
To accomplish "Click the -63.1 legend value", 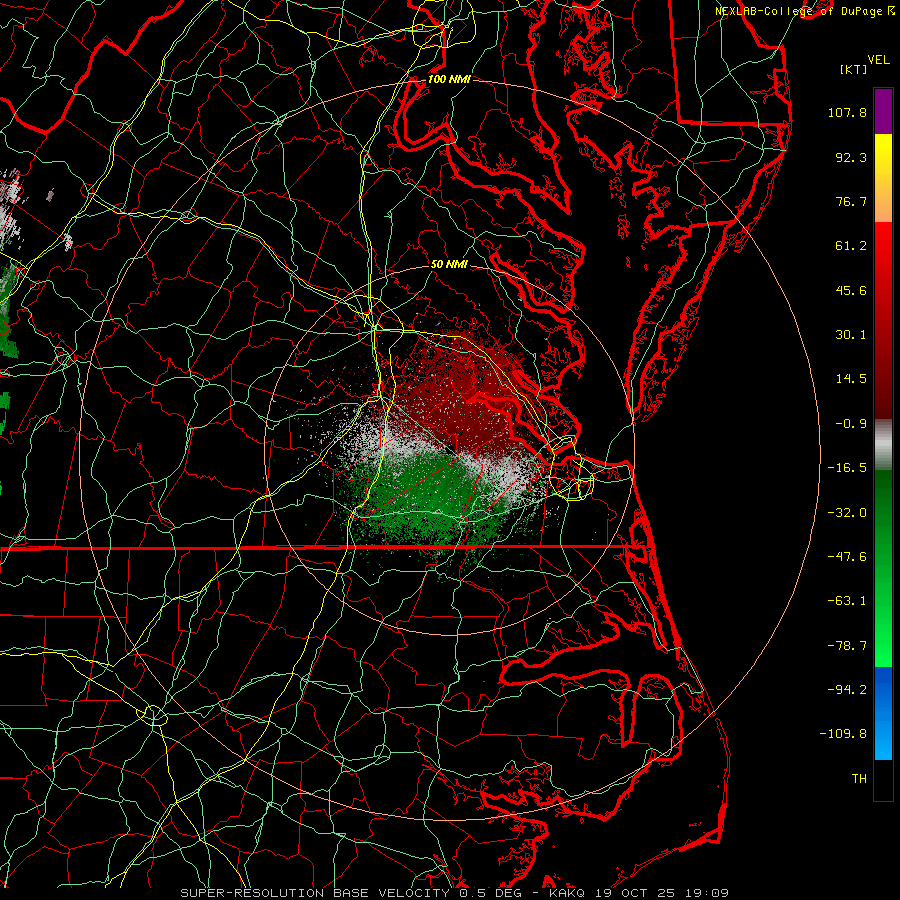I will [847, 601].
